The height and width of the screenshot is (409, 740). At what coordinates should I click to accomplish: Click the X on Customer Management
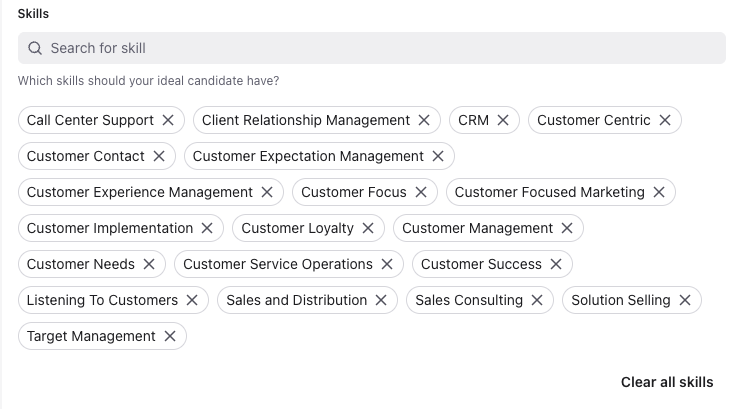point(567,228)
